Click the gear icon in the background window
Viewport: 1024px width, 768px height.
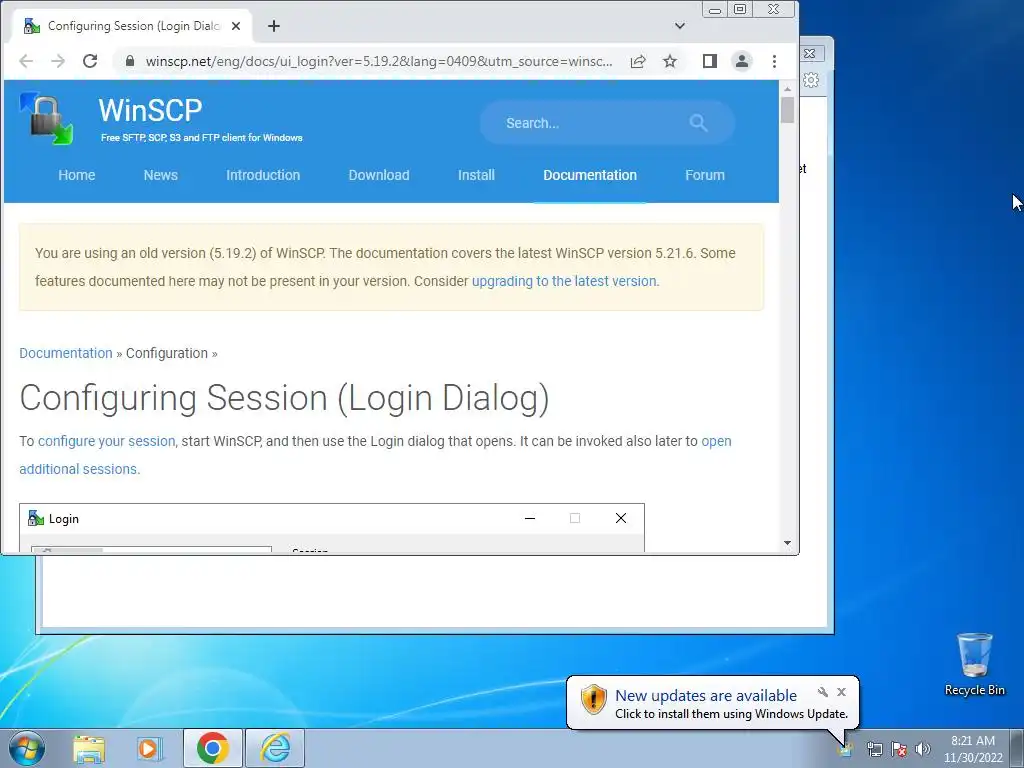[811, 80]
